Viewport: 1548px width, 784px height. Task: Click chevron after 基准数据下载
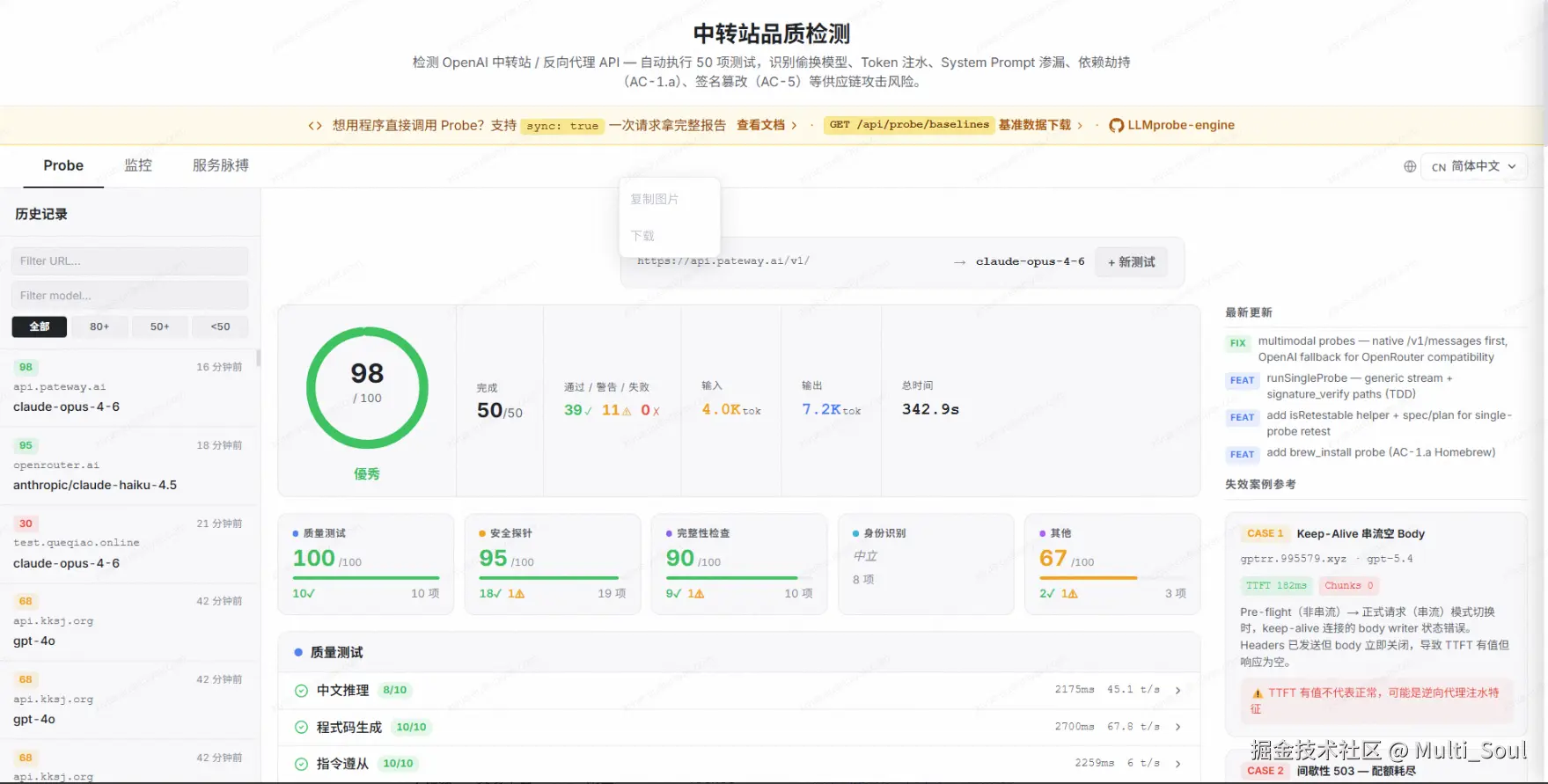[1080, 126]
